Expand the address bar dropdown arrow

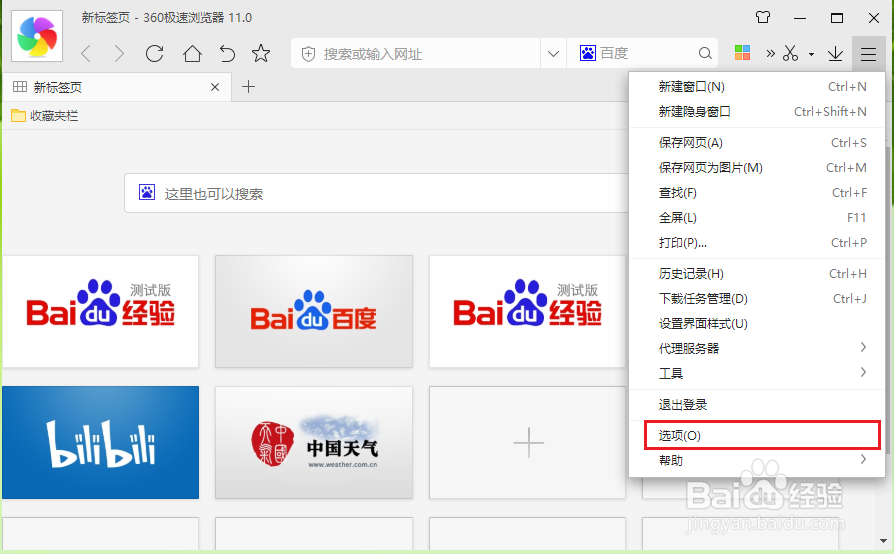point(553,54)
